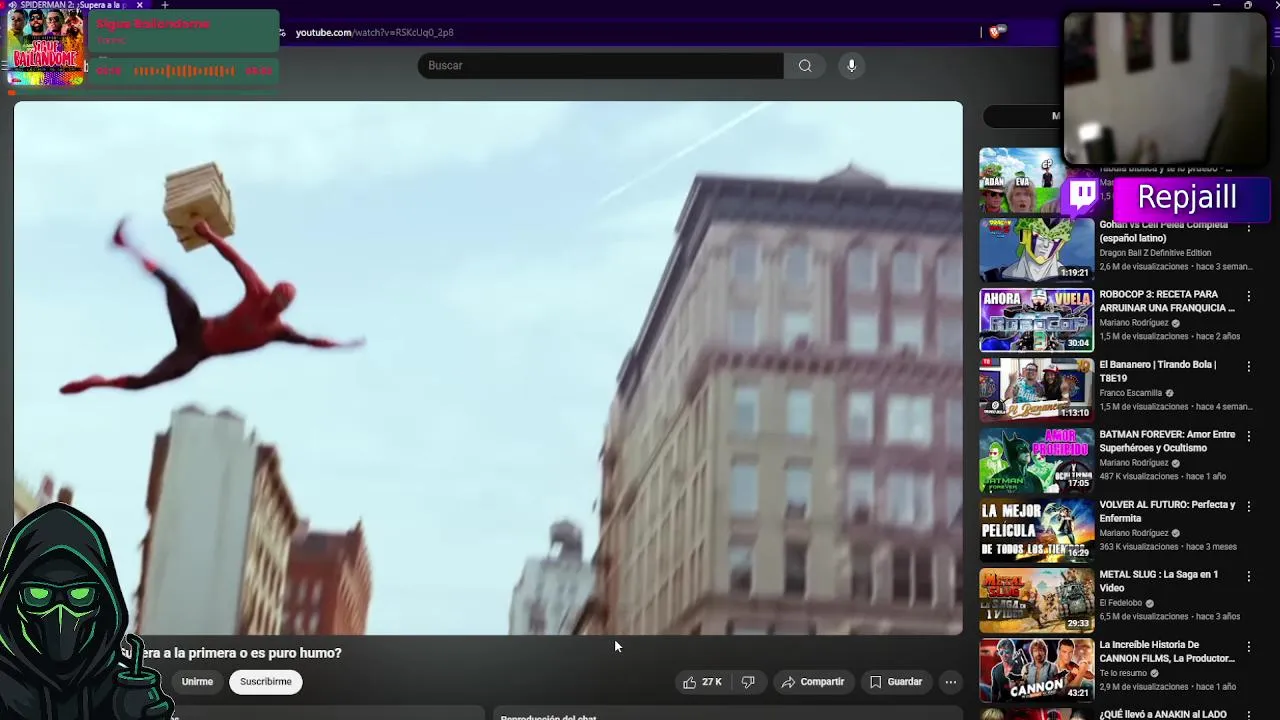Click the Suscribirme button
The width and height of the screenshot is (1280, 720).
point(266,682)
